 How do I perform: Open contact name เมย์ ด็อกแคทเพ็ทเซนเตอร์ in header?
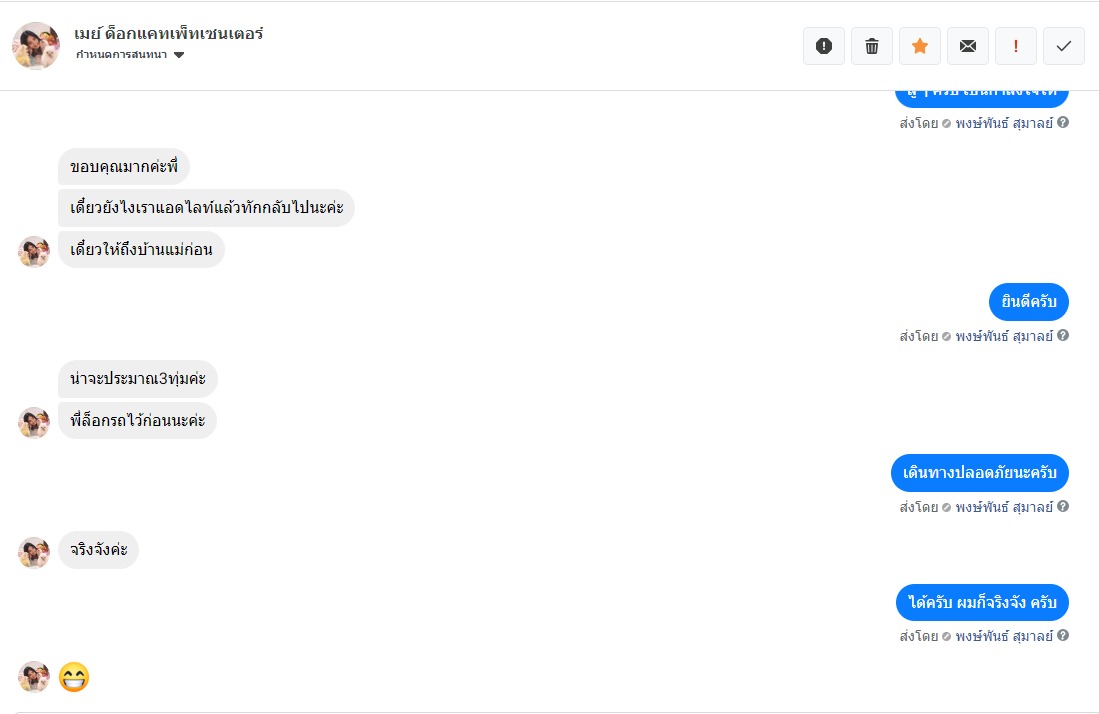tap(168, 33)
